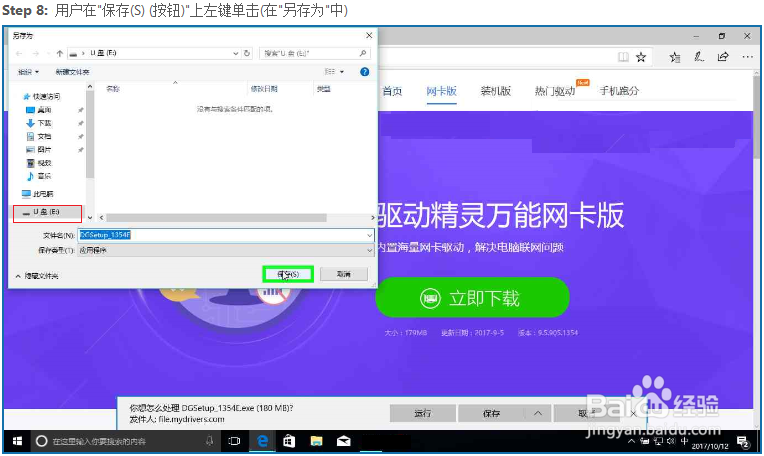Click Run (运行) in download bar
The image size is (764, 456).
[x=422, y=414]
